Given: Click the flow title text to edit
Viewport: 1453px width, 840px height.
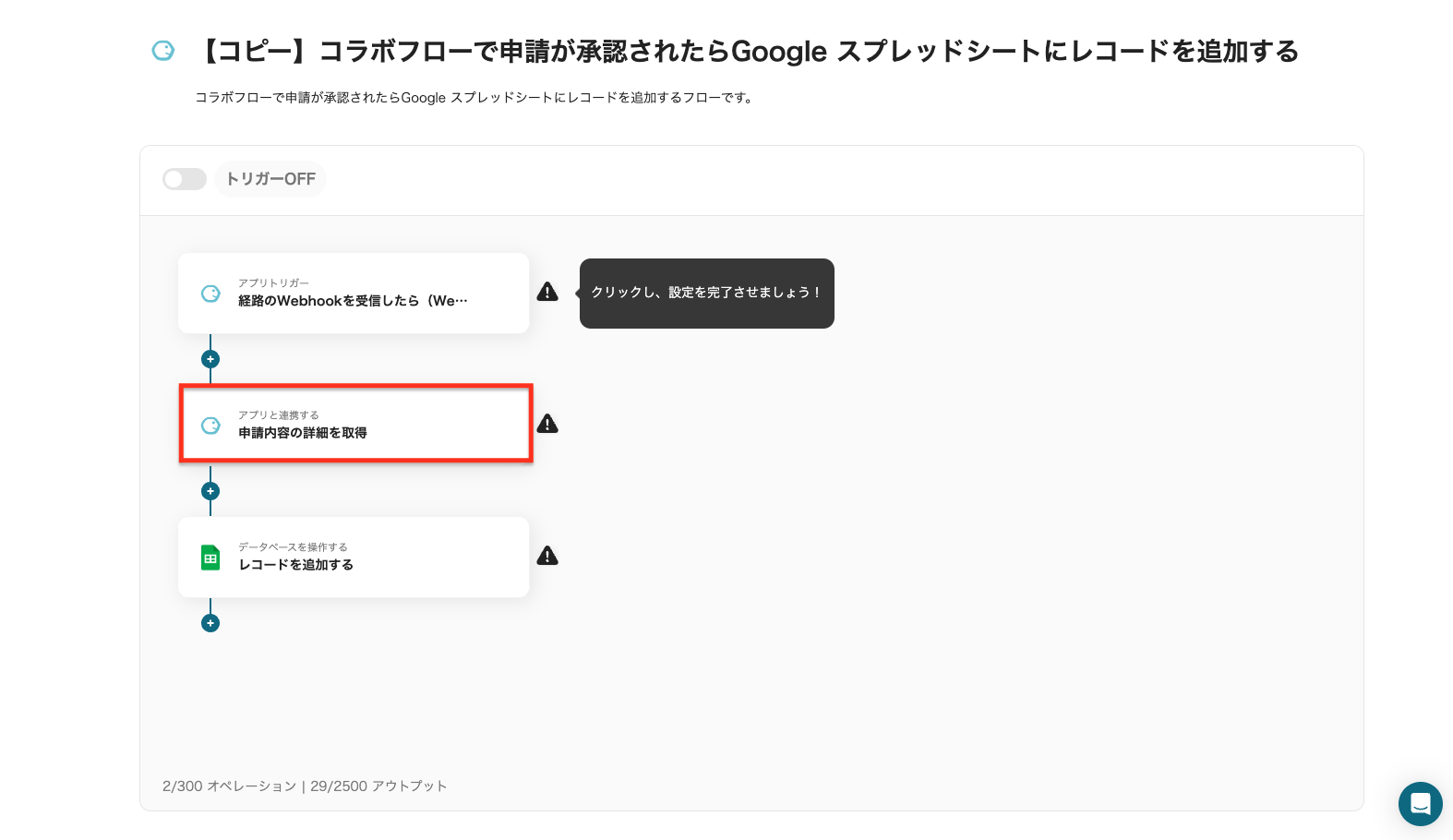Looking at the screenshot, I should pyautogui.click(x=748, y=52).
